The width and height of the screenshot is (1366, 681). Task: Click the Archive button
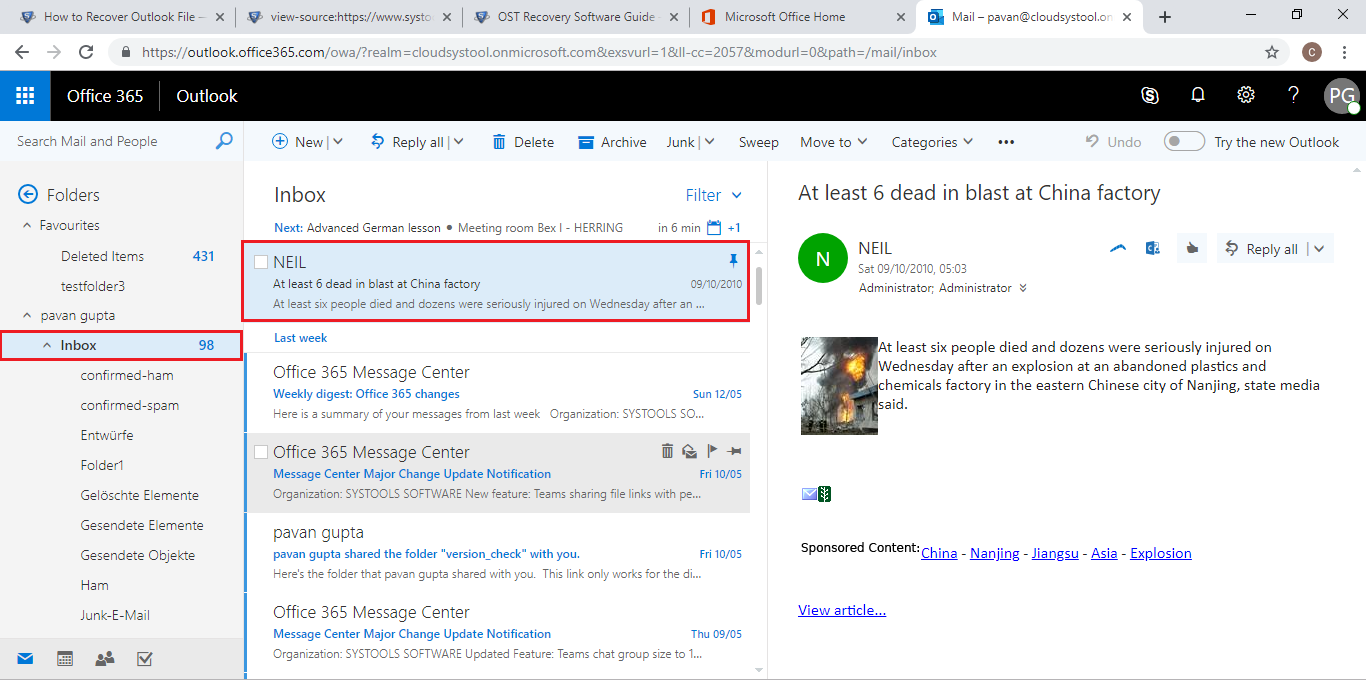[x=612, y=142]
